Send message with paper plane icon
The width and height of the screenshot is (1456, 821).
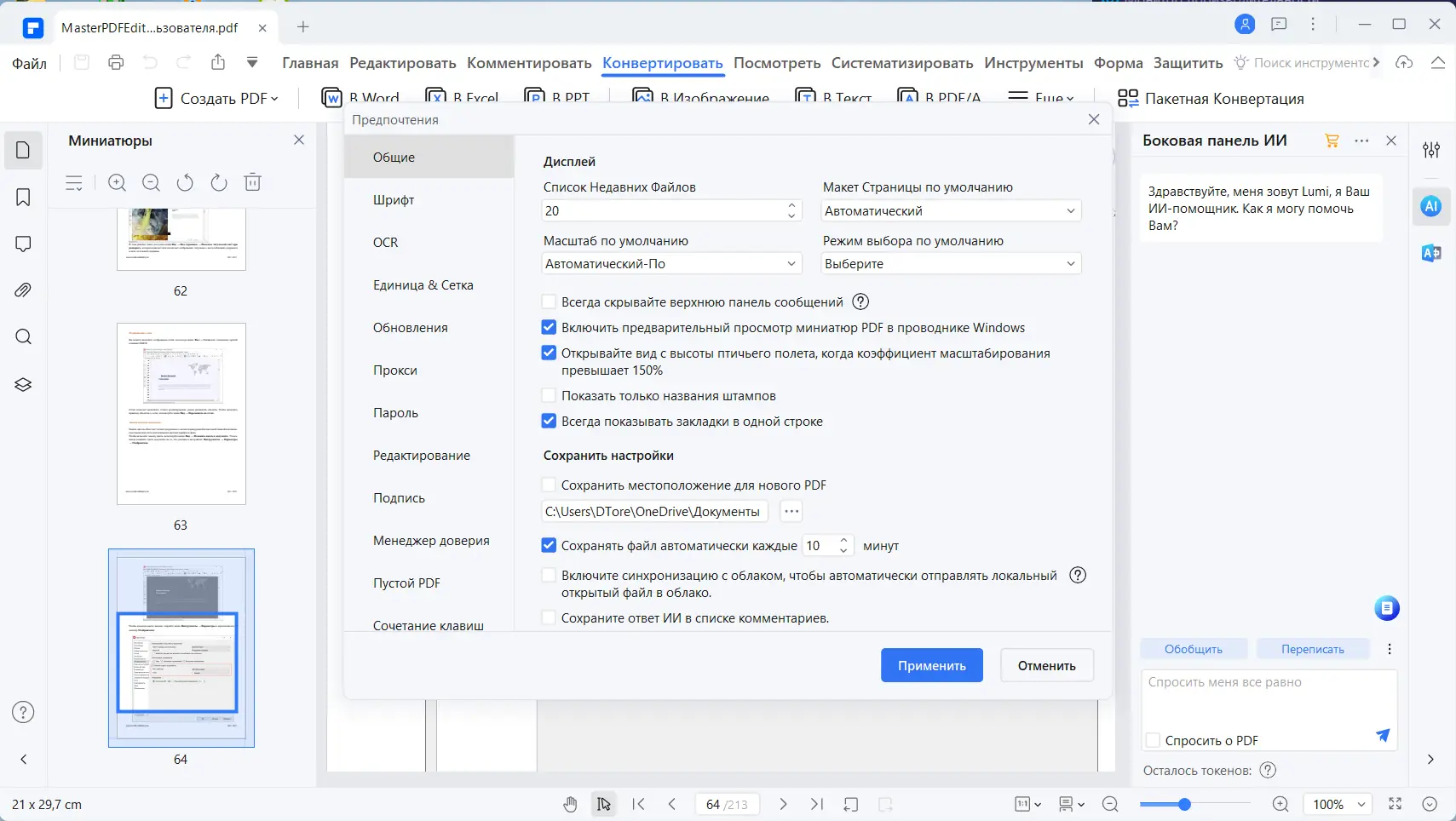pyautogui.click(x=1382, y=735)
